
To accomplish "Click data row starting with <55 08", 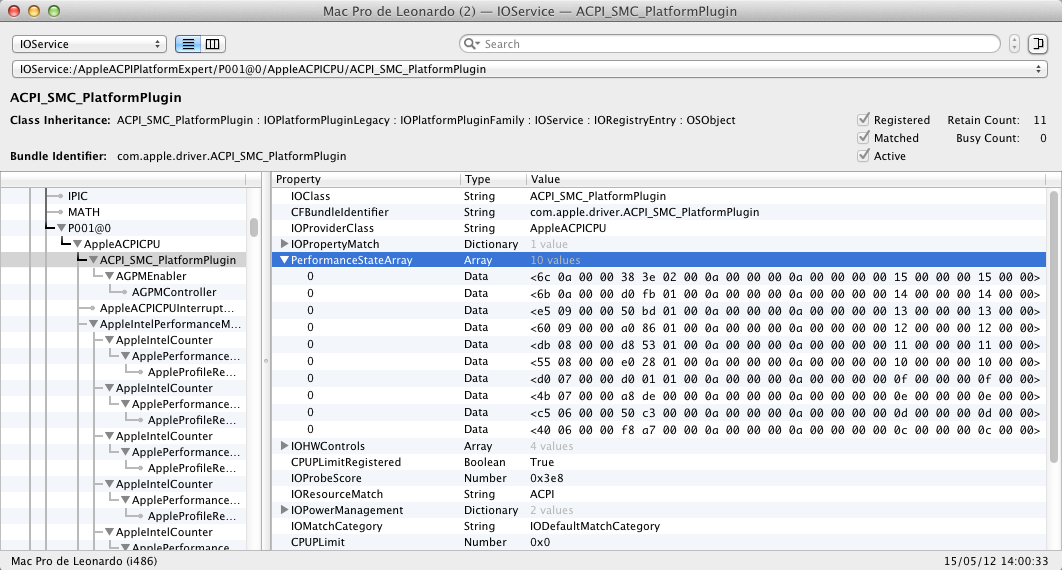I will 659,361.
